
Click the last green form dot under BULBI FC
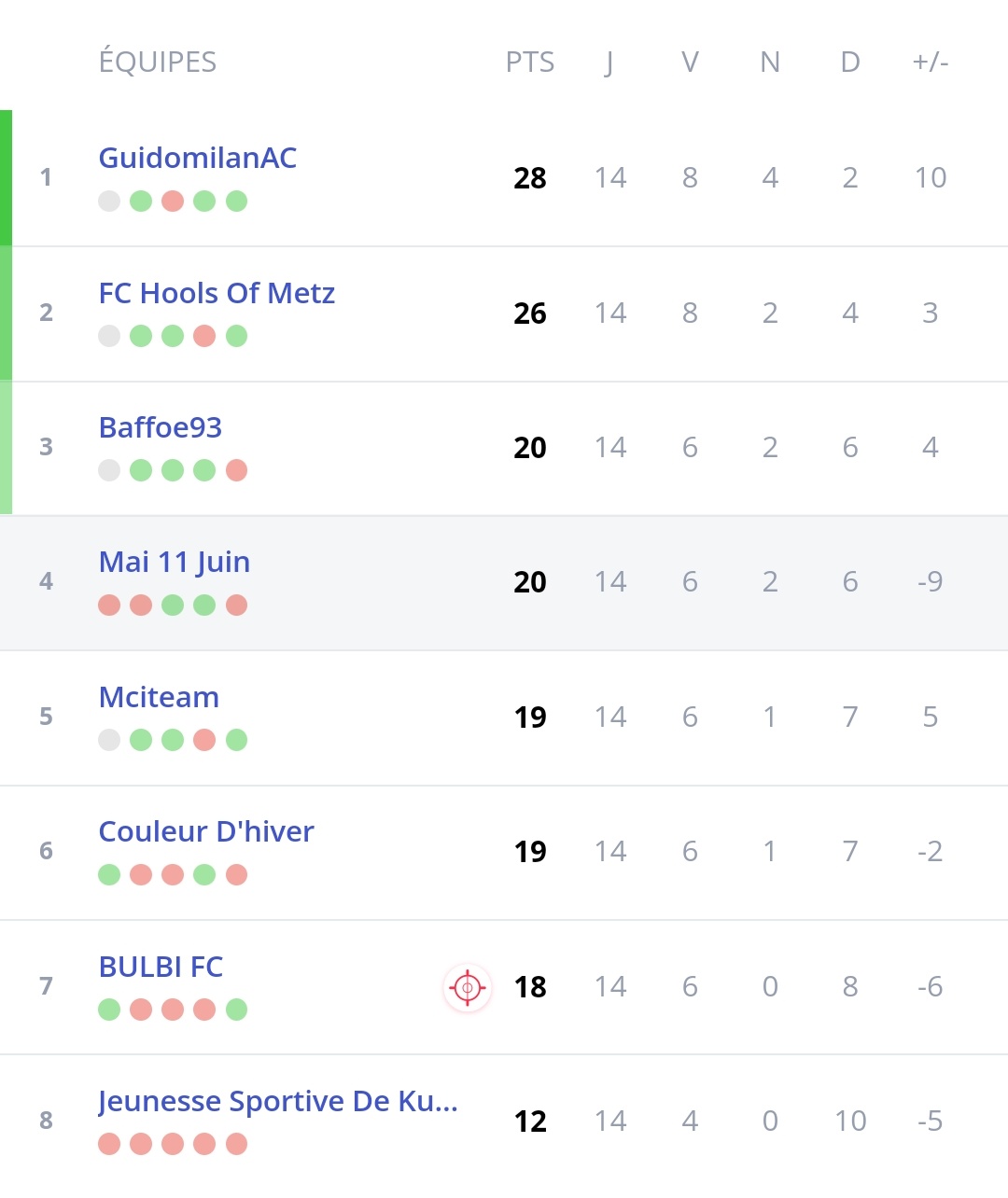[236, 1010]
